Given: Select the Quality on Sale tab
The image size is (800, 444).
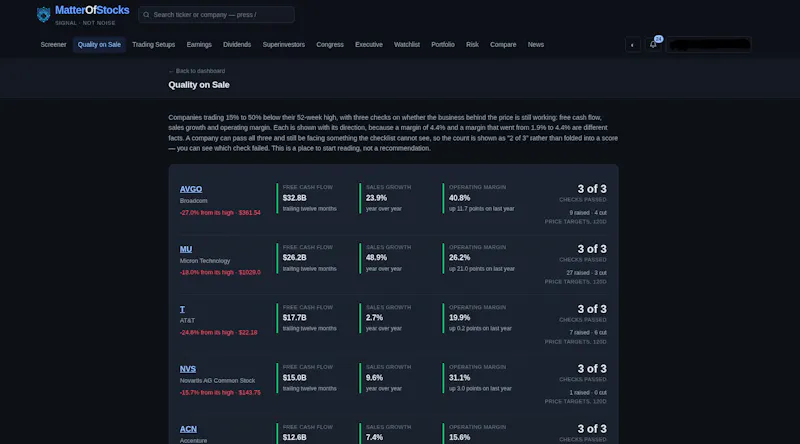Looking at the screenshot, I should 99,44.
